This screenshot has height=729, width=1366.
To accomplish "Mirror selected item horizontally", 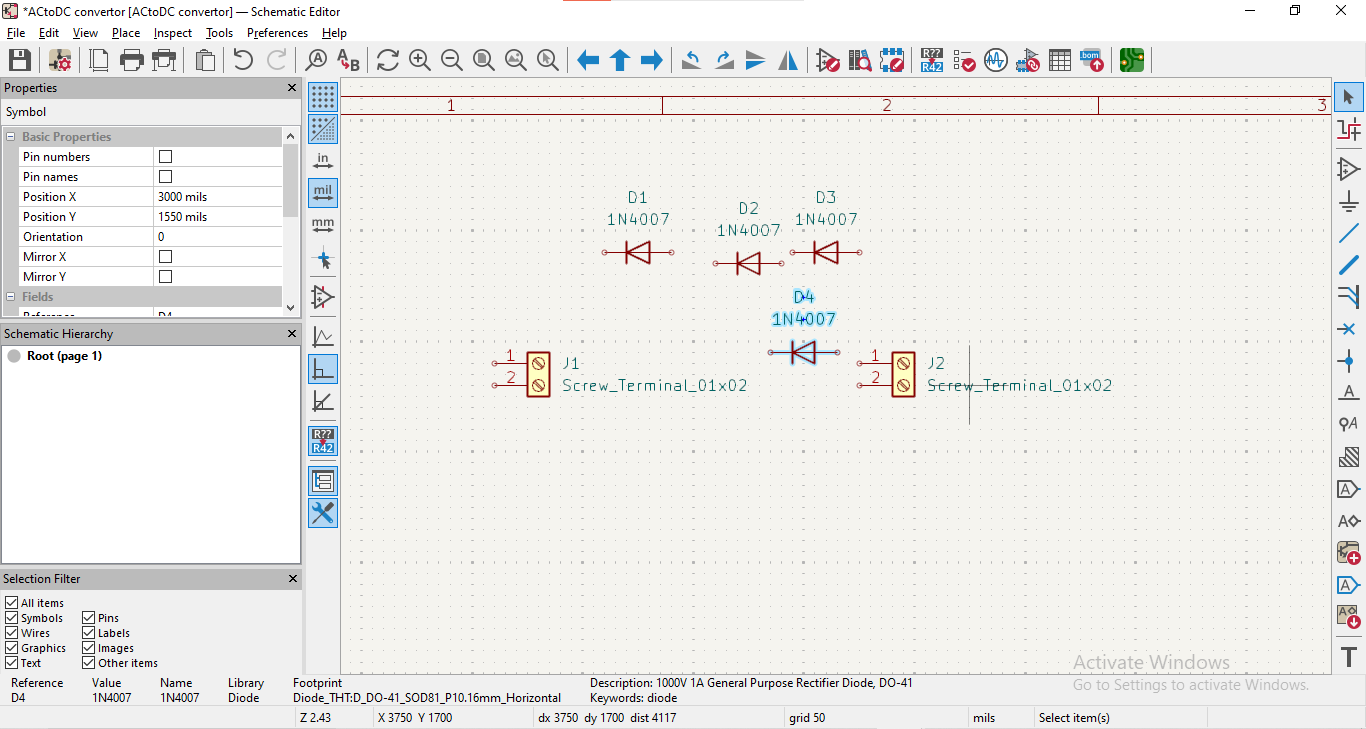I will [788, 60].
